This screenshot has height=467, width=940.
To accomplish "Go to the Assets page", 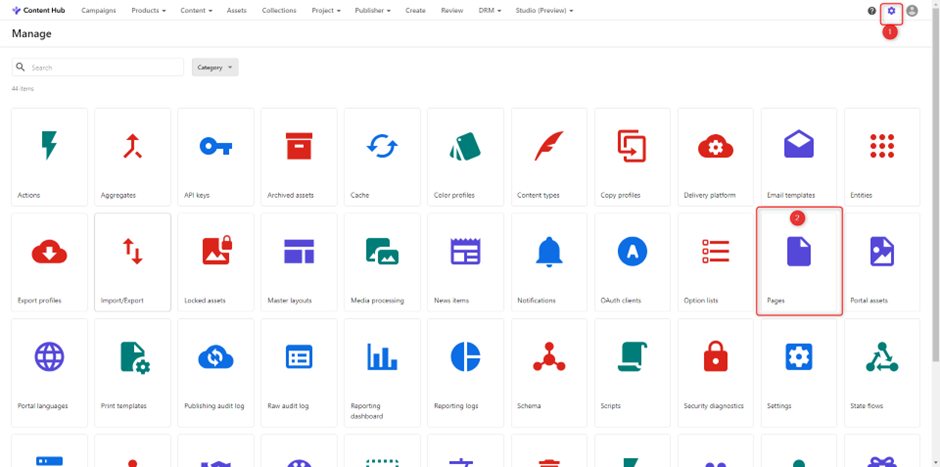I will (237, 11).
